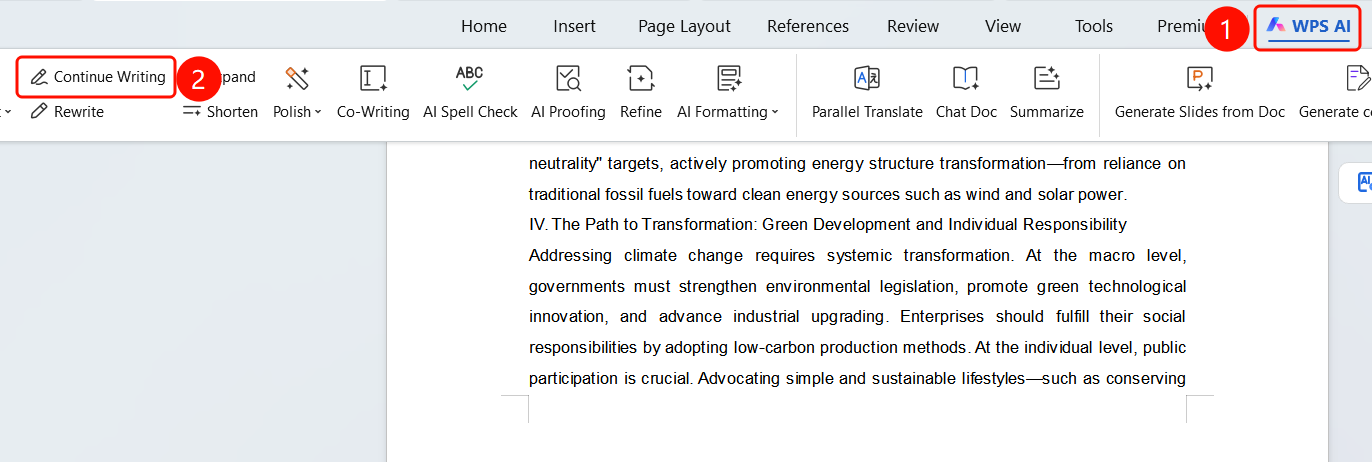Launch AI Proofing

tap(568, 92)
